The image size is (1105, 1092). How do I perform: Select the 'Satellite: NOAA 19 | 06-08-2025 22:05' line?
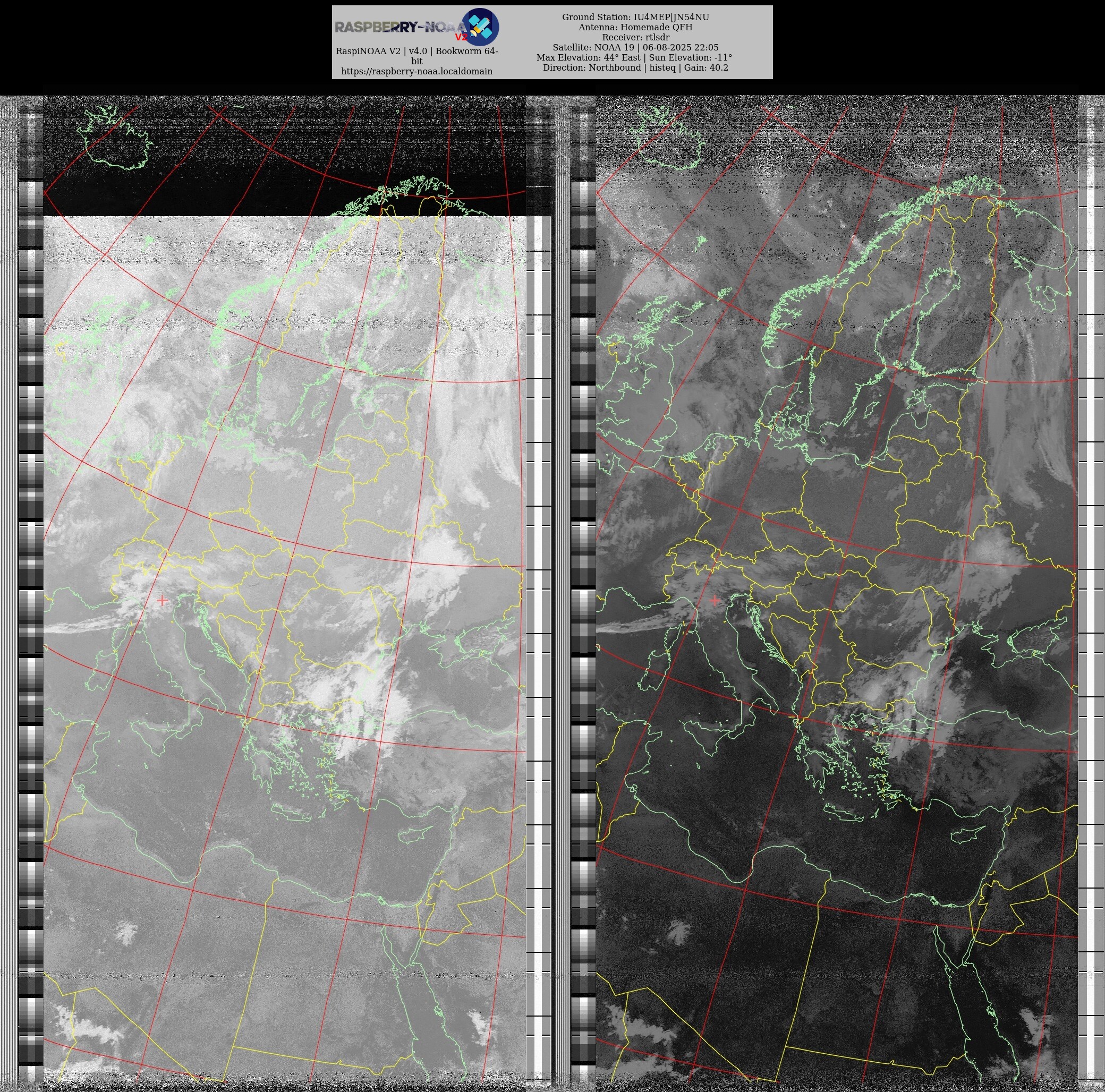[x=635, y=47]
